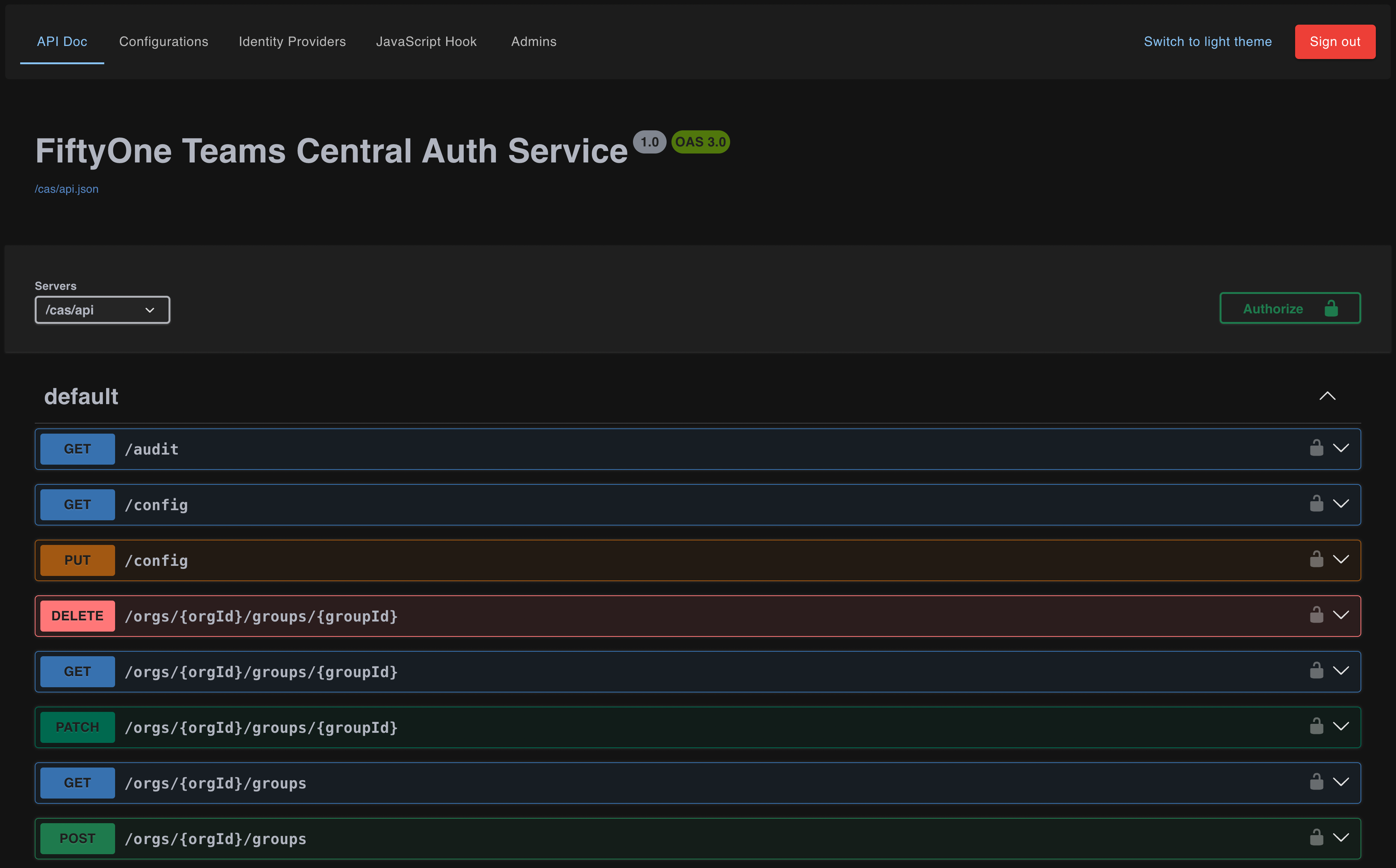Click the Authorize button

click(x=1290, y=308)
